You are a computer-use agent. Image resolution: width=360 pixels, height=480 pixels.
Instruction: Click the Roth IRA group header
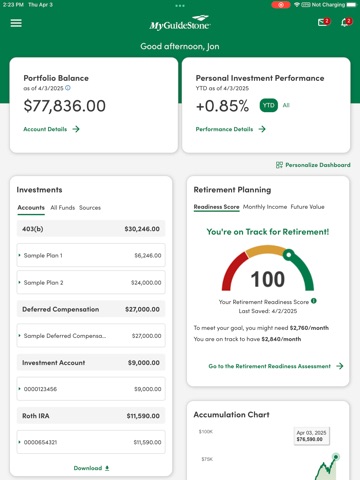pyautogui.click(x=91, y=416)
